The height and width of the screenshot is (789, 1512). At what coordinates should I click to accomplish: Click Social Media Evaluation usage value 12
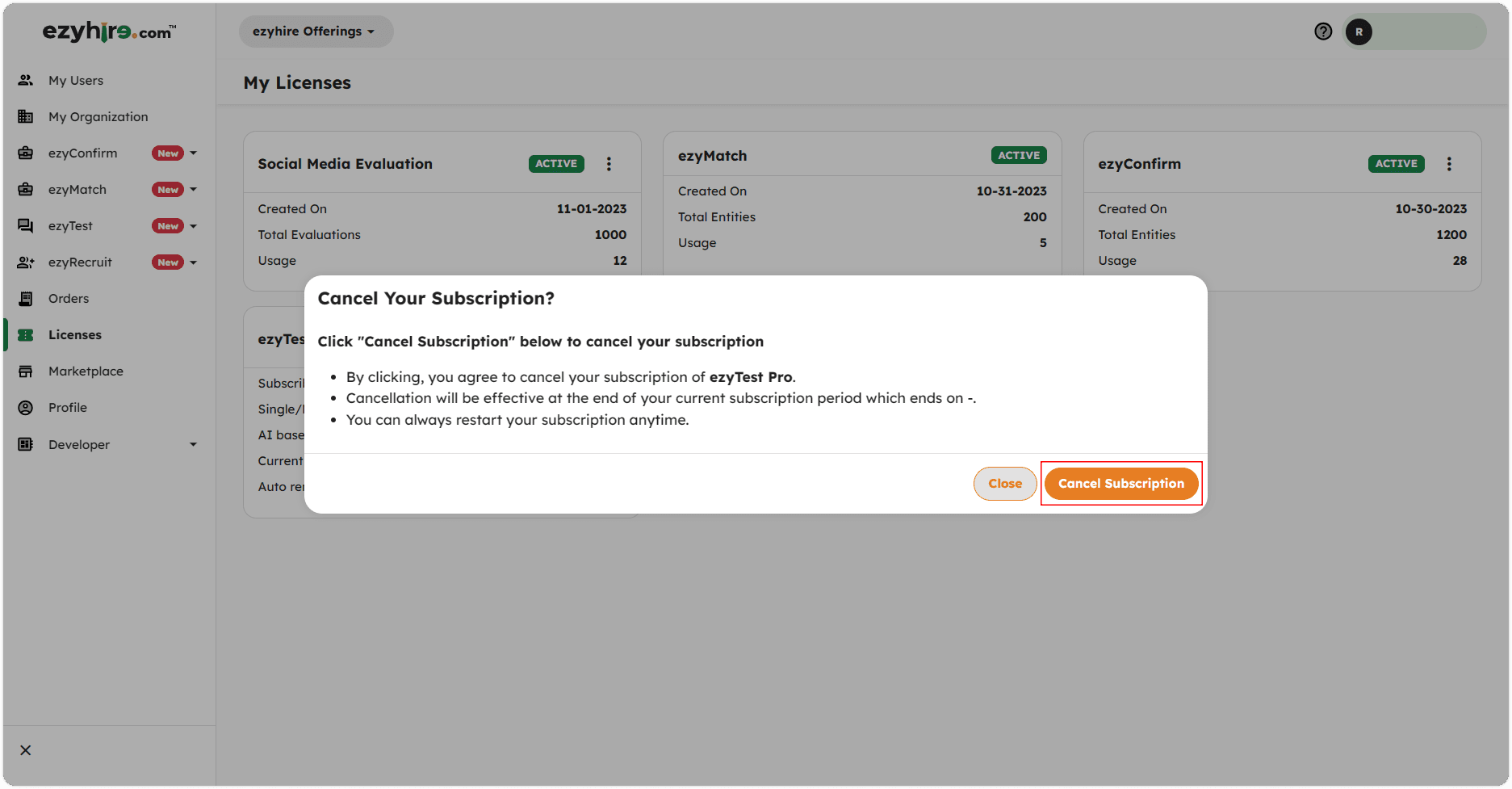pos(620,261)
